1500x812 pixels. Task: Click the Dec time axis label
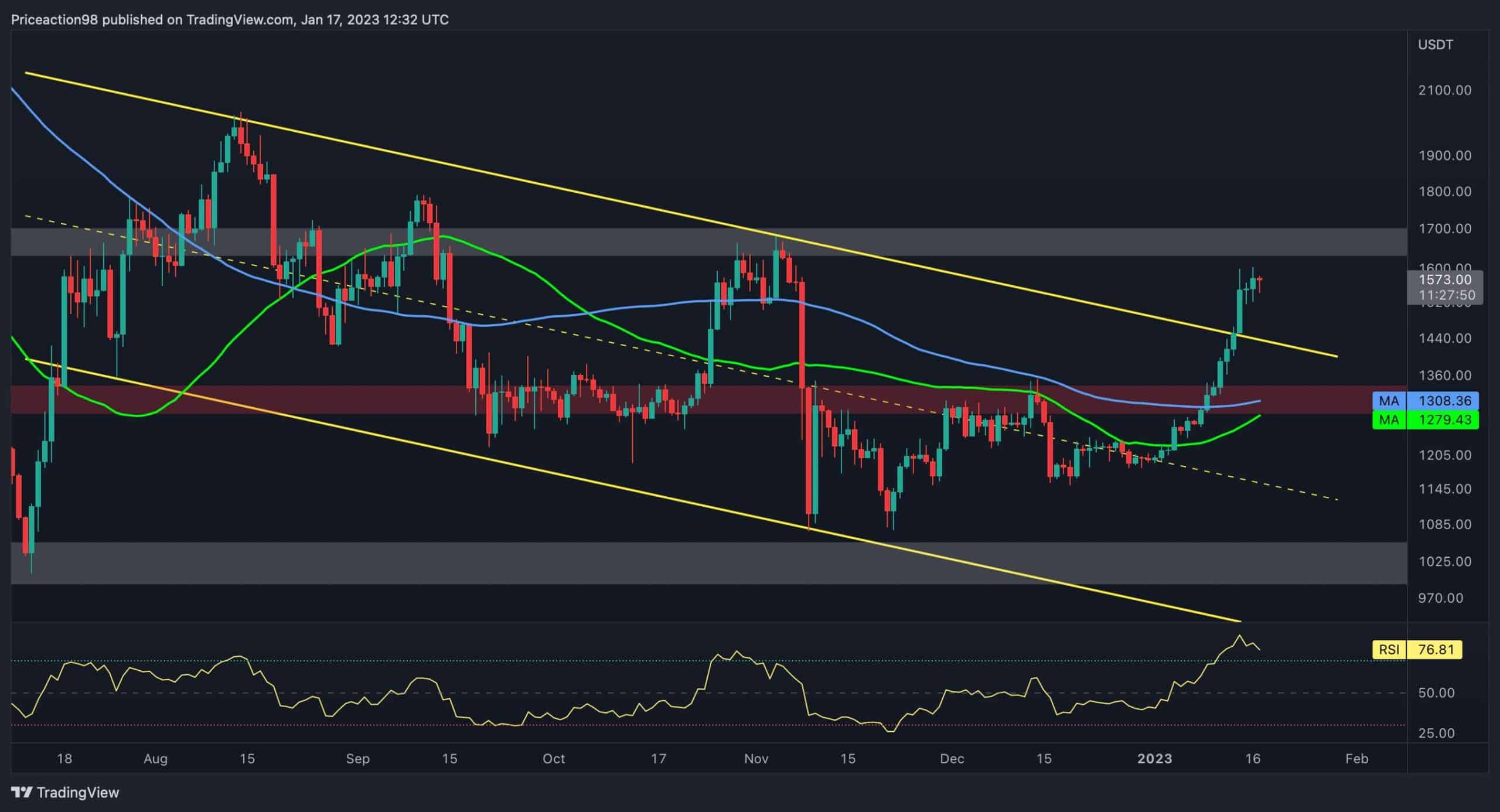[x=952, y=759]
